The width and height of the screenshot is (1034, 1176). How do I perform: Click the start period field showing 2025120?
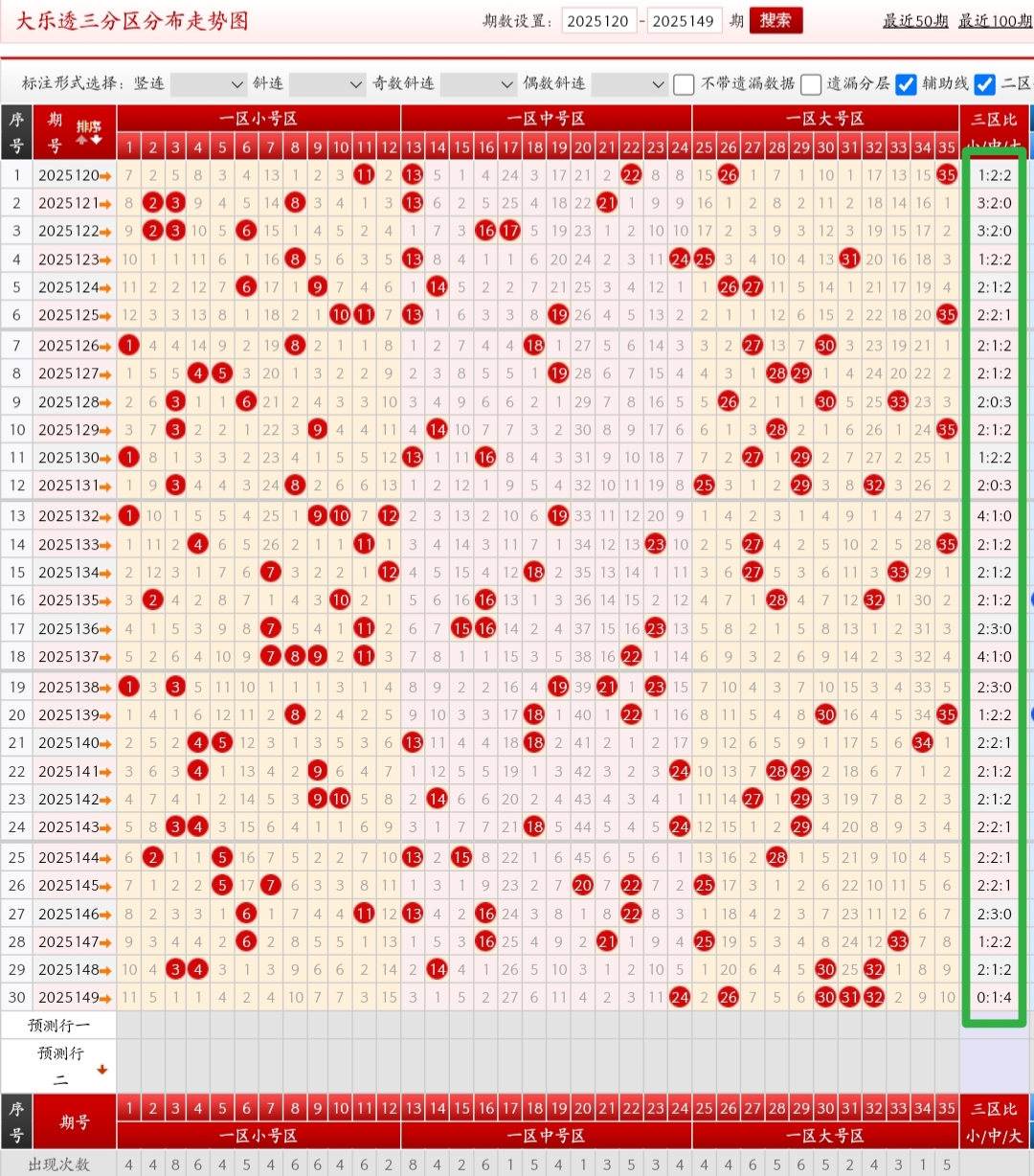pos(598,21)
